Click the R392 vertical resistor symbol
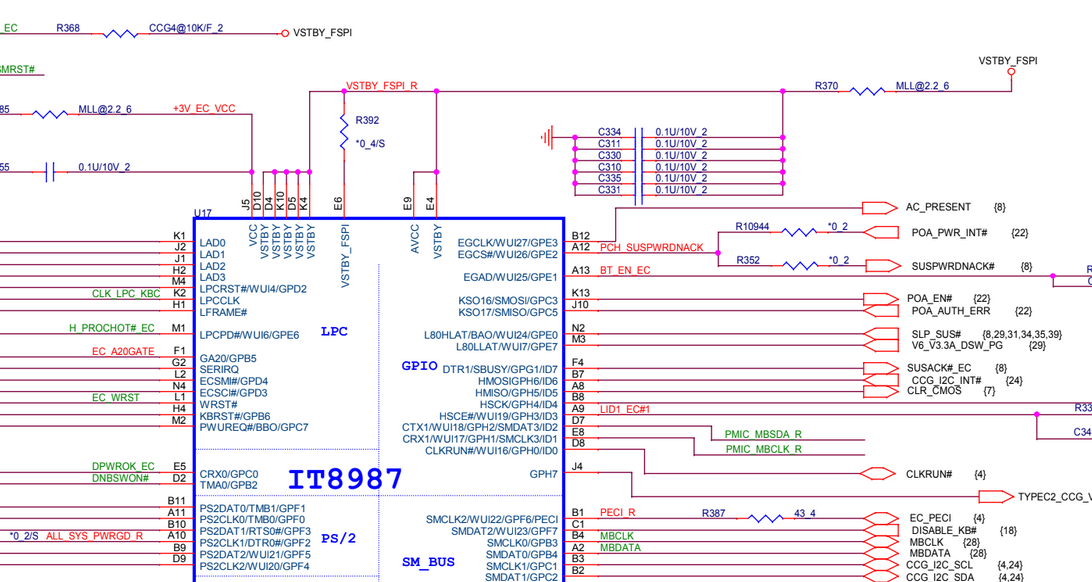This screenshot has height=582, width=1092. pyautogui.click(x=343, y=132)
